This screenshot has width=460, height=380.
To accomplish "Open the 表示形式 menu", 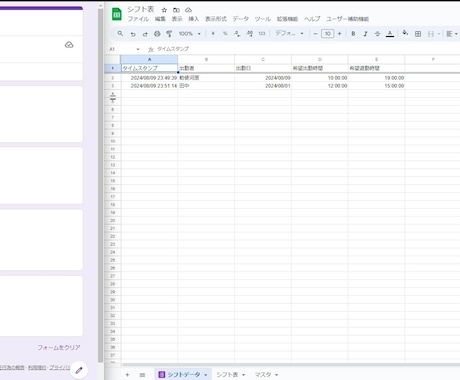I will [x=216, y=19].
